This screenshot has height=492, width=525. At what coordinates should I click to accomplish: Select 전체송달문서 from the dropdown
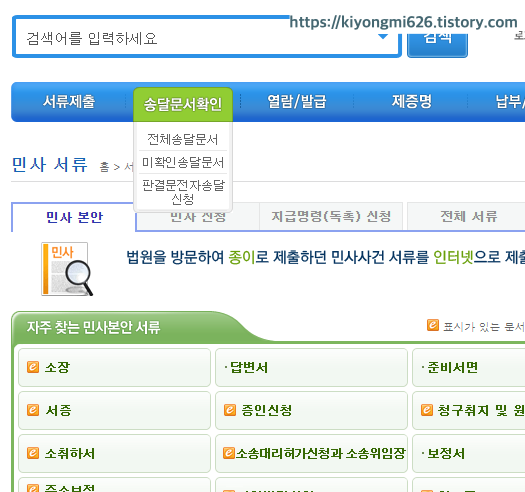(183, 139)
